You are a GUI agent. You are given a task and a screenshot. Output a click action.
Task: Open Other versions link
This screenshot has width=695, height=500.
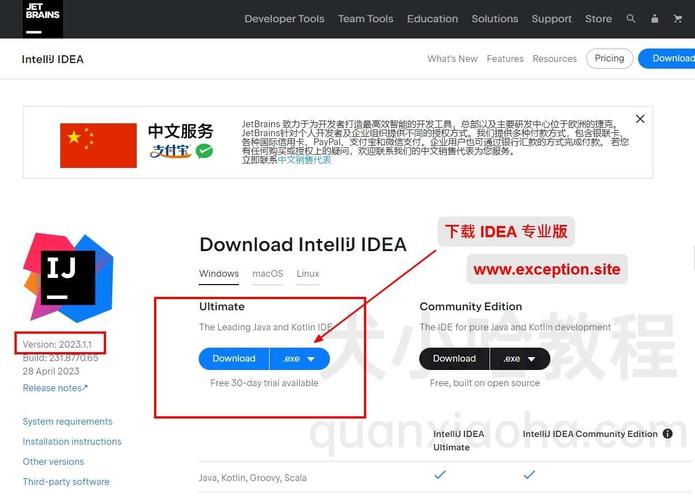53,461
